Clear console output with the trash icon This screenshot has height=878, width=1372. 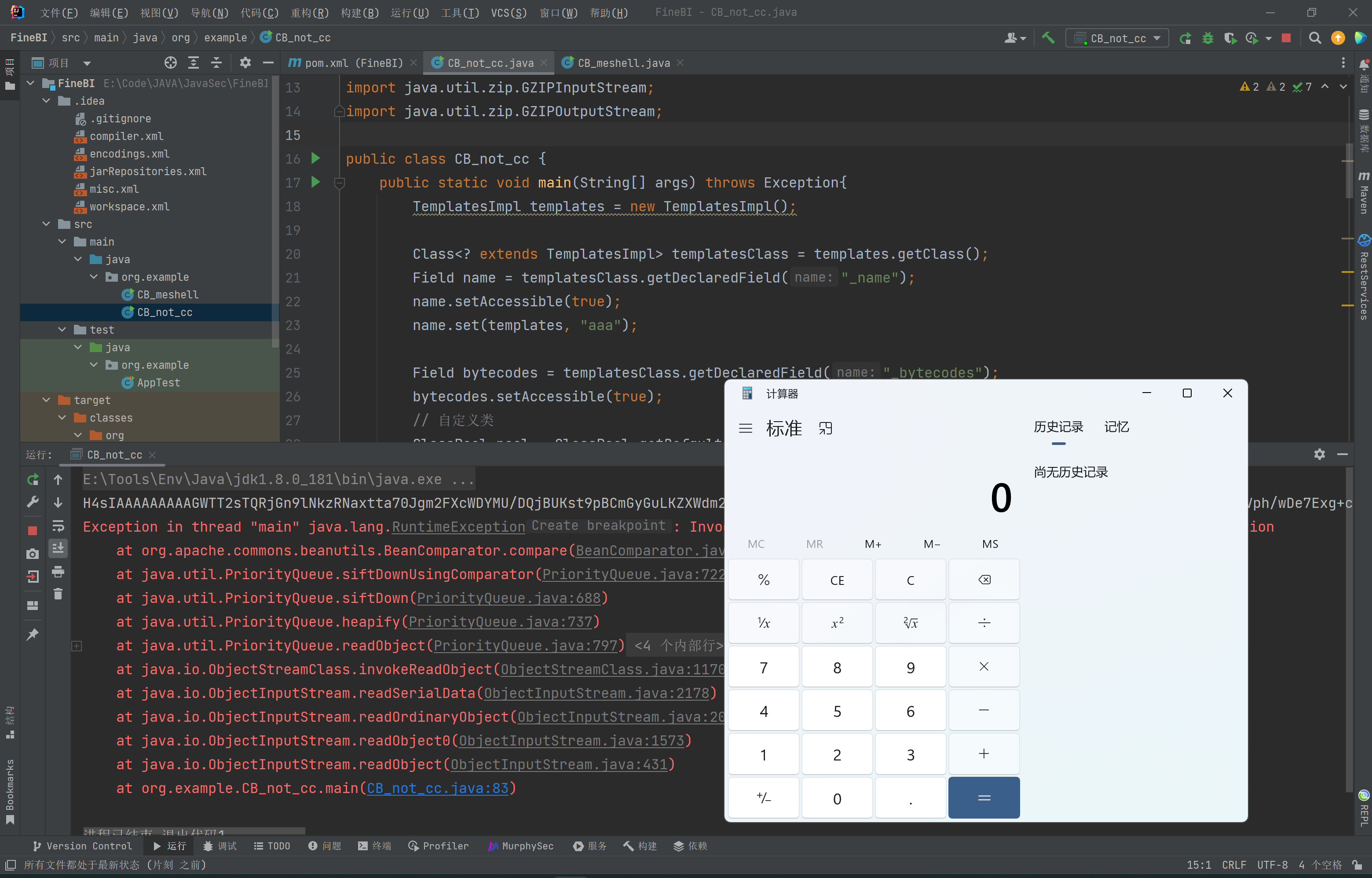pos(58,594)
